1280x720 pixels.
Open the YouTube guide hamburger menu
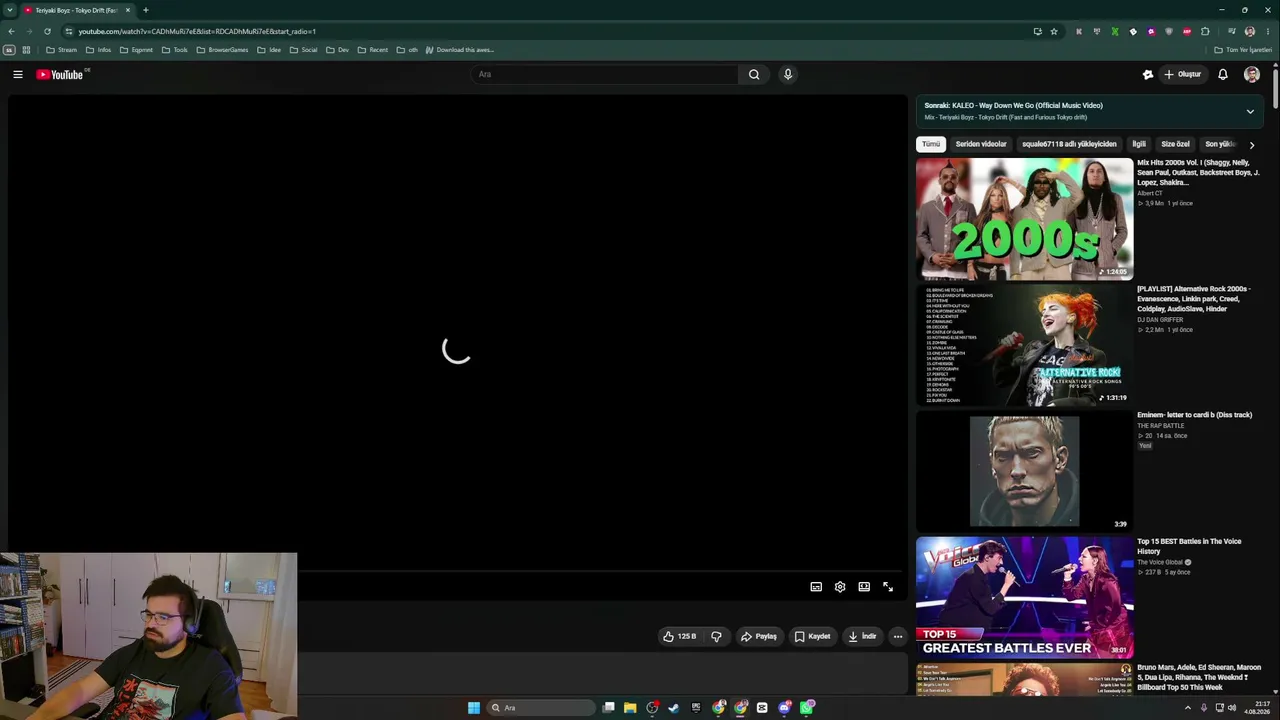click(x=18, y=74)
